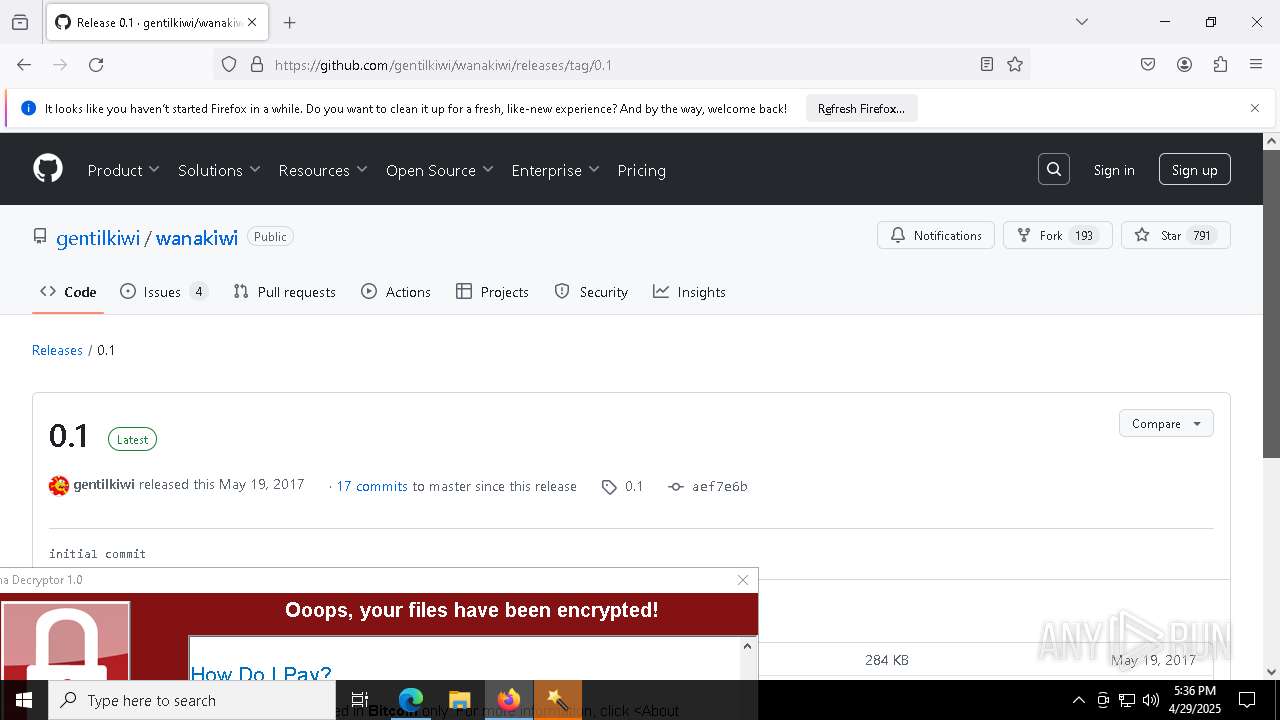Go back to the previous page
This screenshot has height=720, width=1280.
pos(24,65)
